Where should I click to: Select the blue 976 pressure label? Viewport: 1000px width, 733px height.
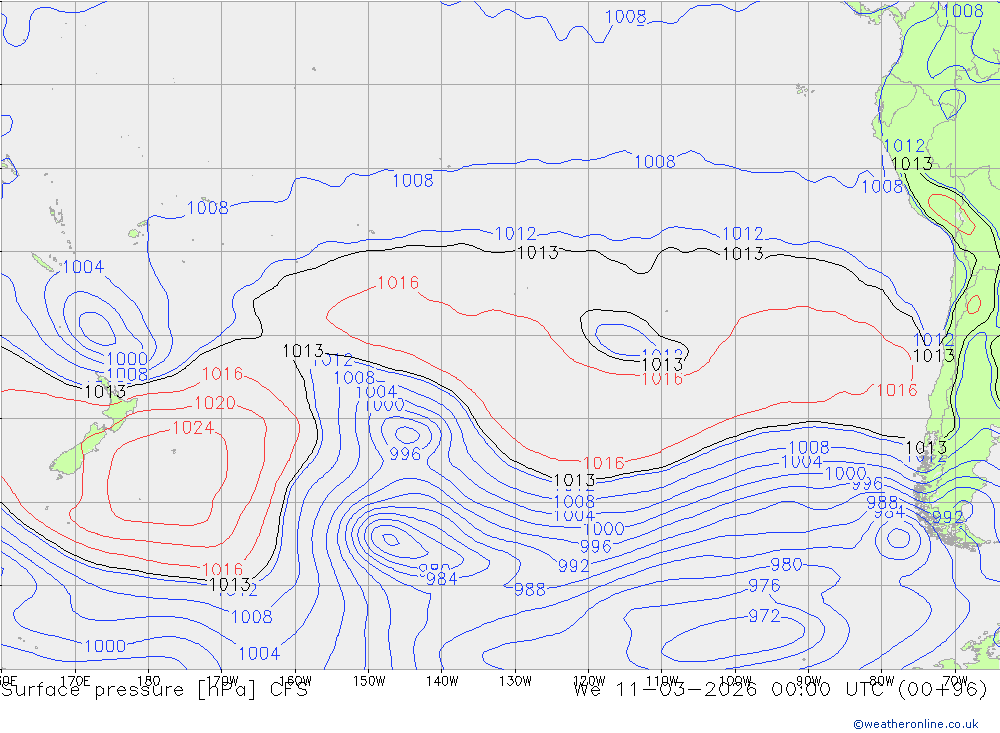click(764, 586)
